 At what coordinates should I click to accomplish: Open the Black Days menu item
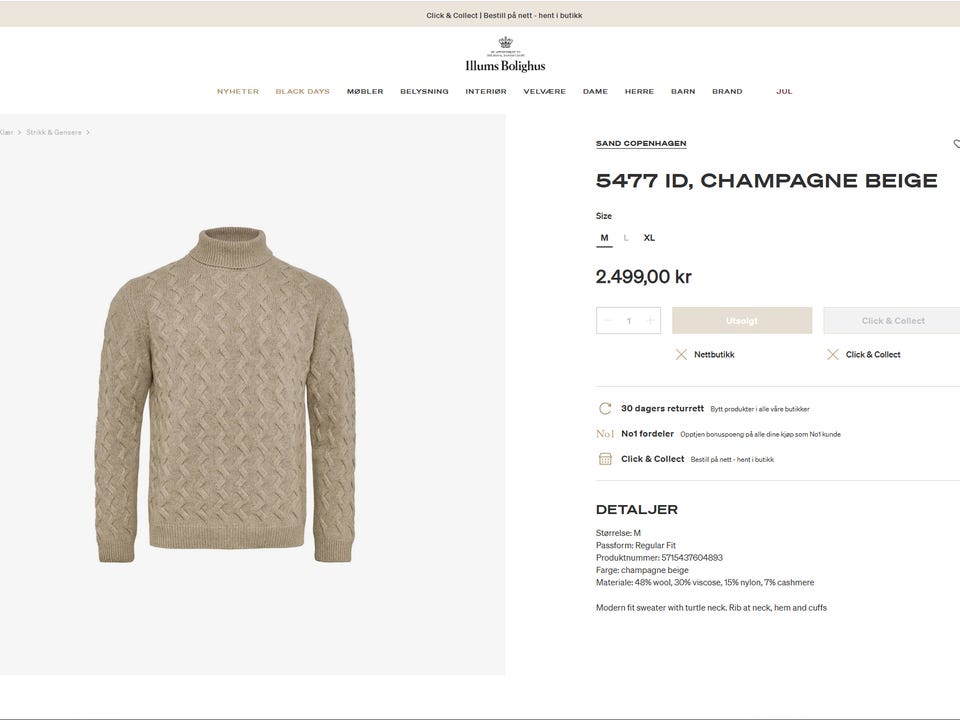click(x=302, y=91)
